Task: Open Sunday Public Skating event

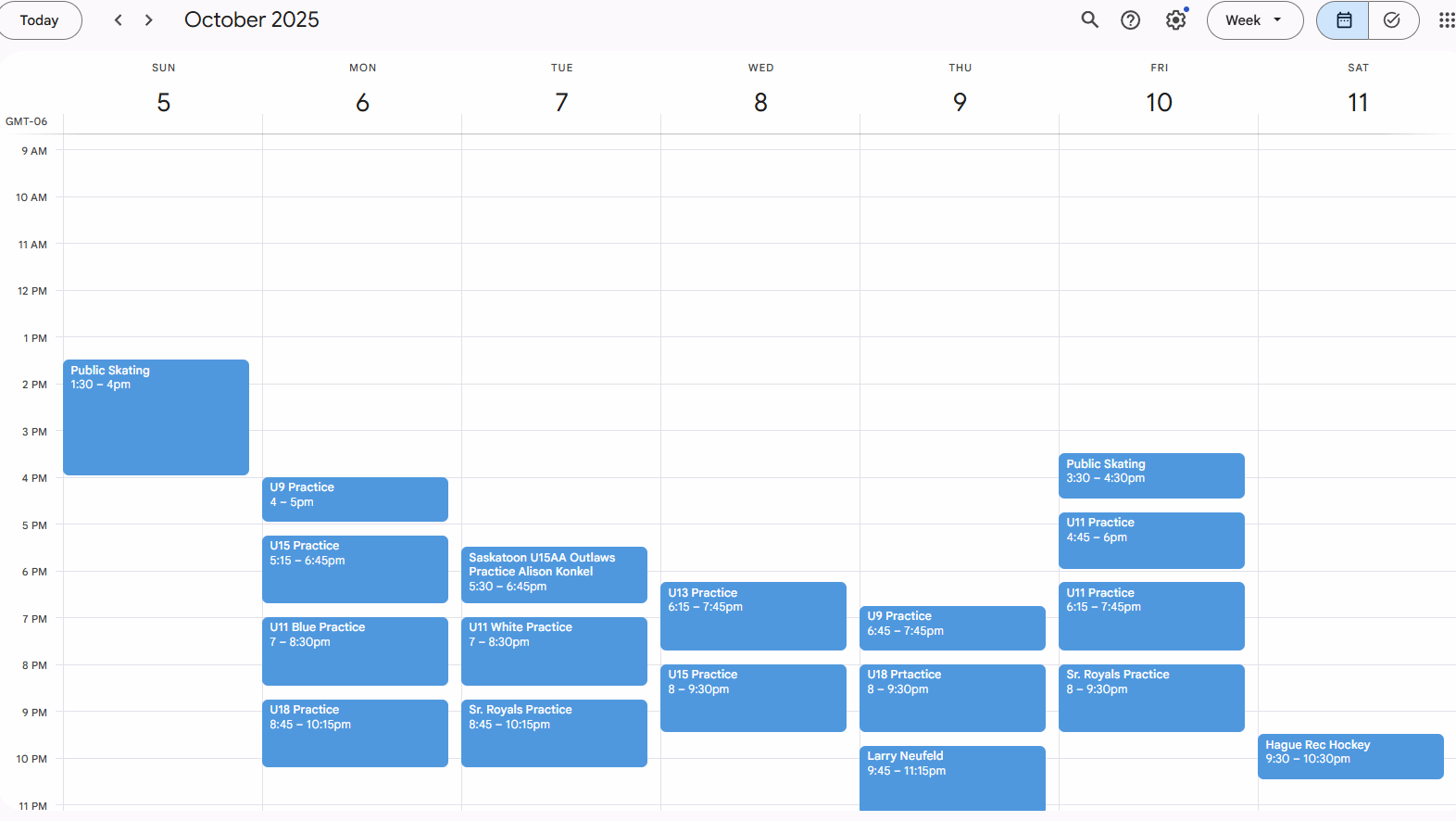Action: pyautogui.click(x=156, y=417)
